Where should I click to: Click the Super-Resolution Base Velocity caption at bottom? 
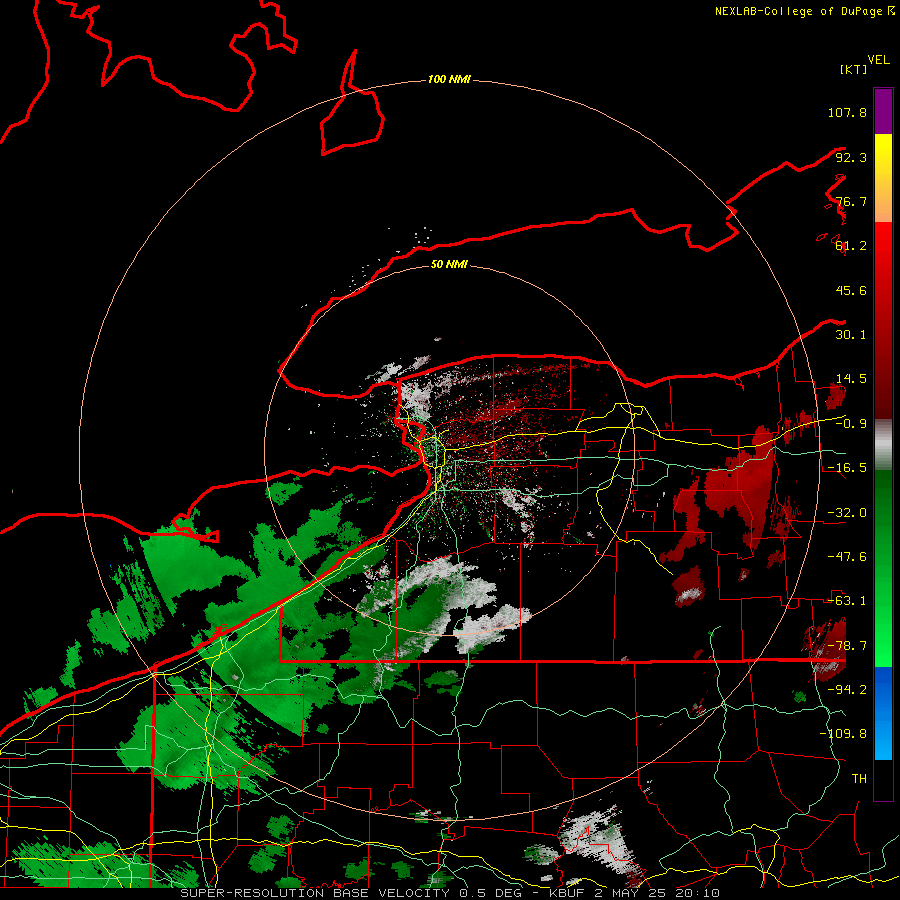(x=450, y=893)
